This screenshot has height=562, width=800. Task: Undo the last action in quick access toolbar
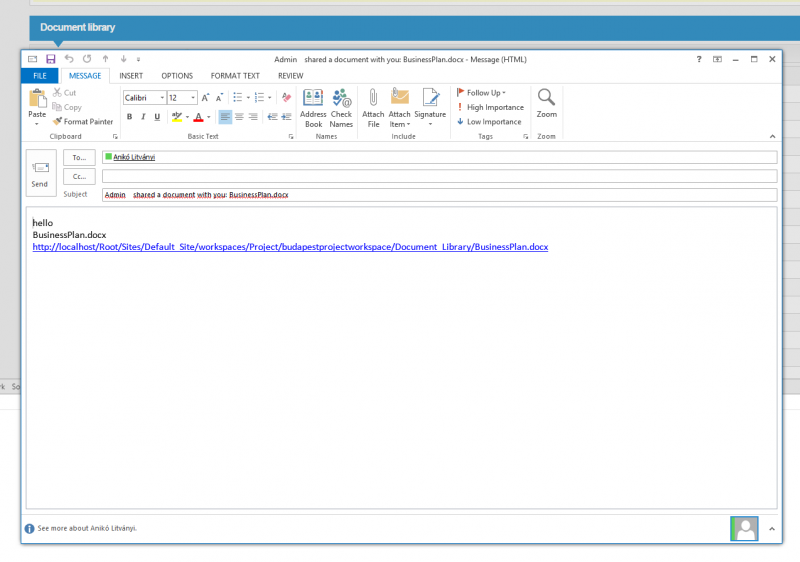[x=69, y=59]
